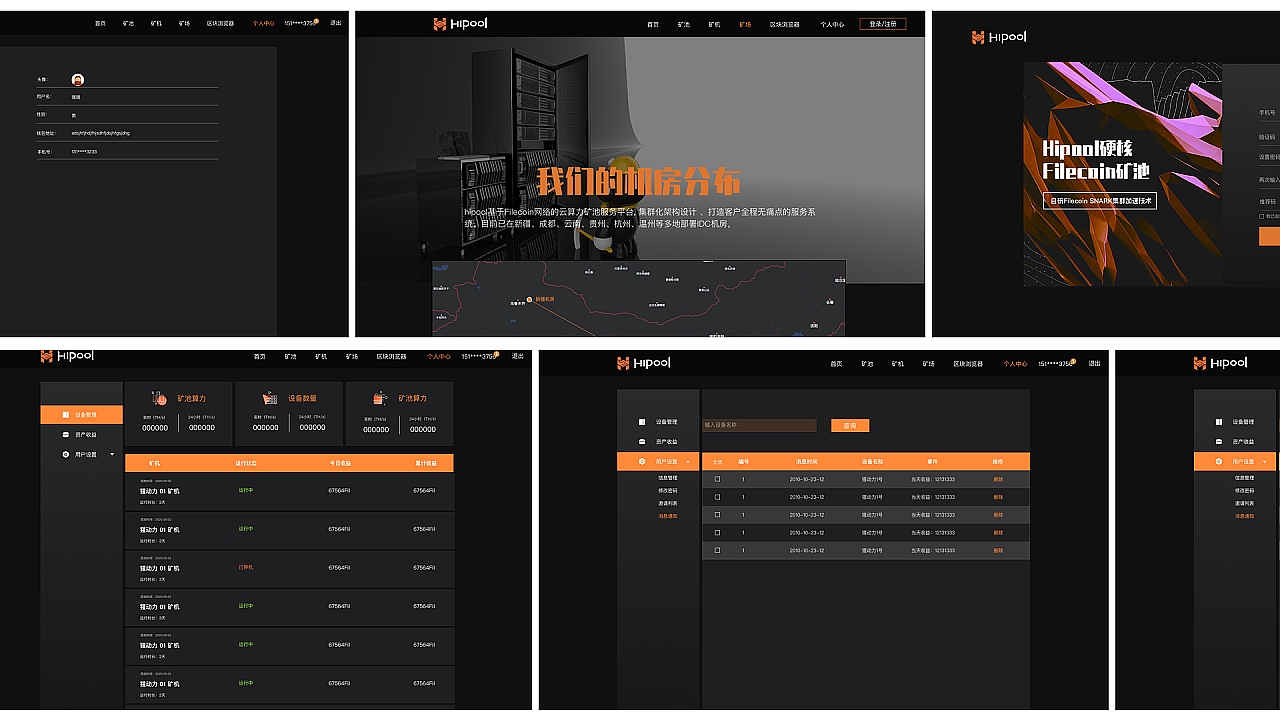Click the 今日收益 column header
Viewport: 1280px width, 720px height.
(x=340, y=463)
